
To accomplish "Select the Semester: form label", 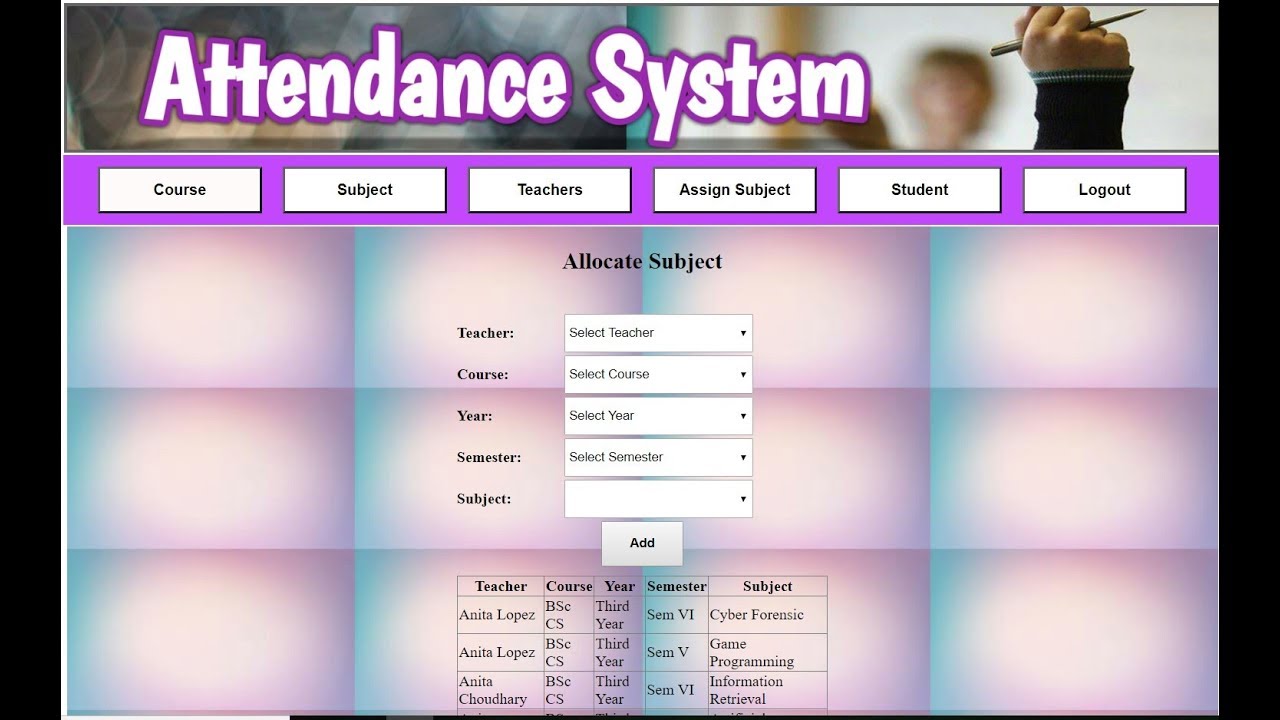I will coord(489,458).
